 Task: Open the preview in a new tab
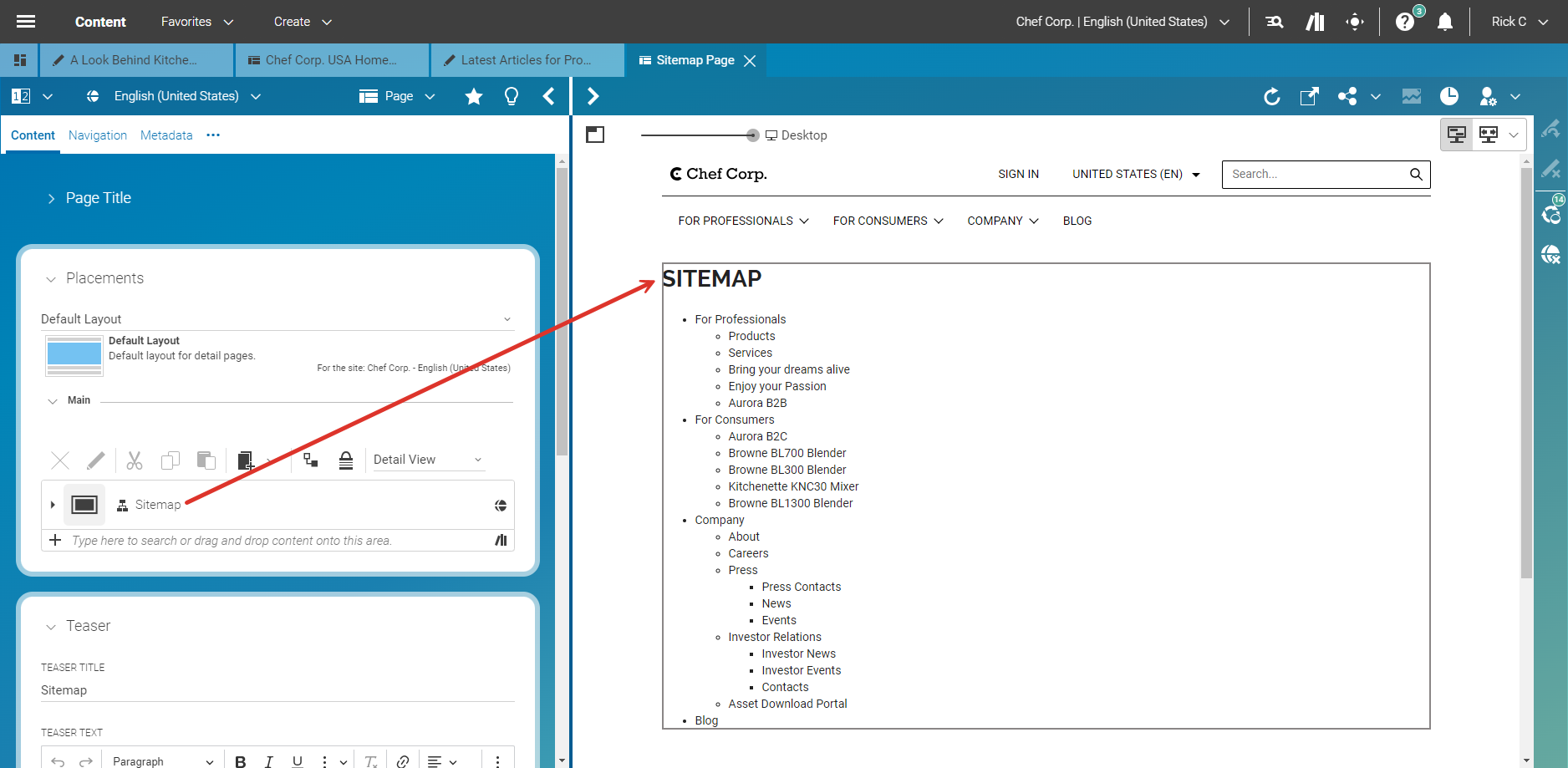[x=1309, y=96]
